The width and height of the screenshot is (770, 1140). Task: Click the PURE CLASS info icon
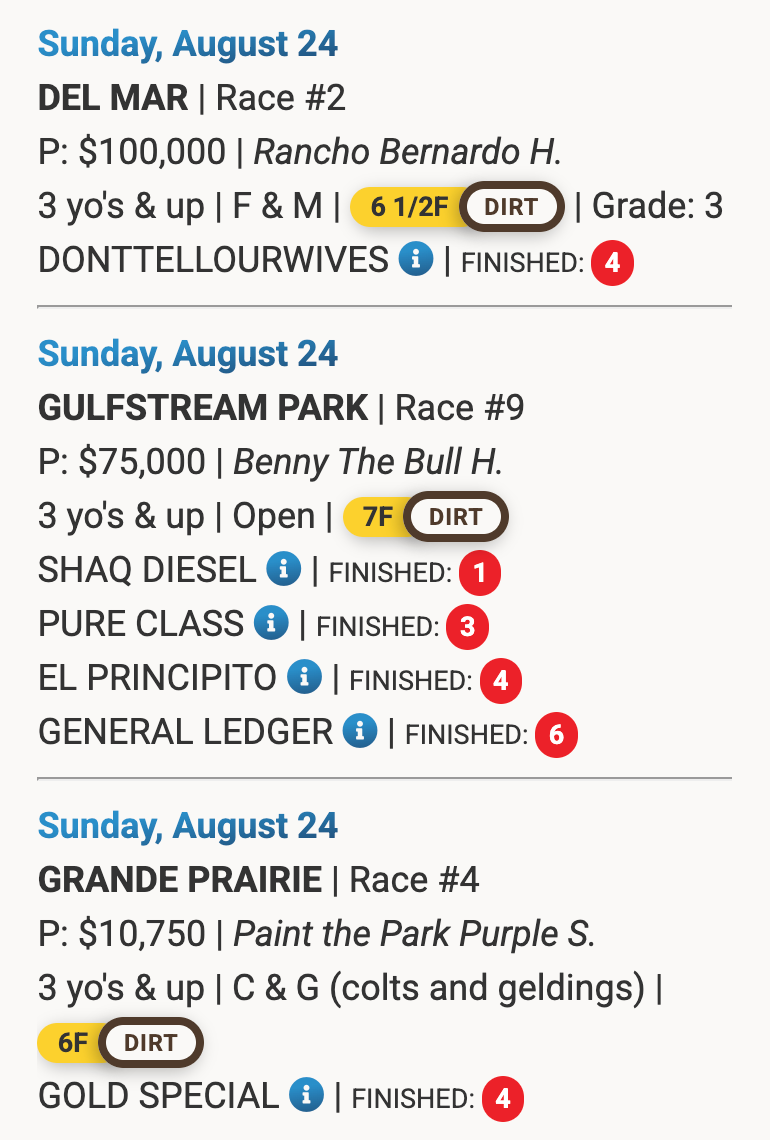tap(271, 623)
